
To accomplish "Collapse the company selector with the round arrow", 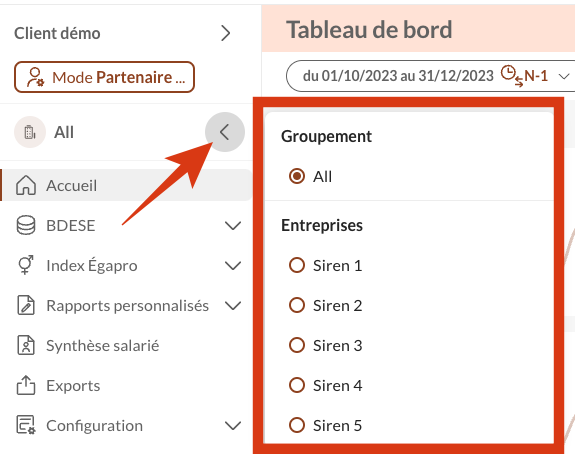I will click(x=225, y=132).
